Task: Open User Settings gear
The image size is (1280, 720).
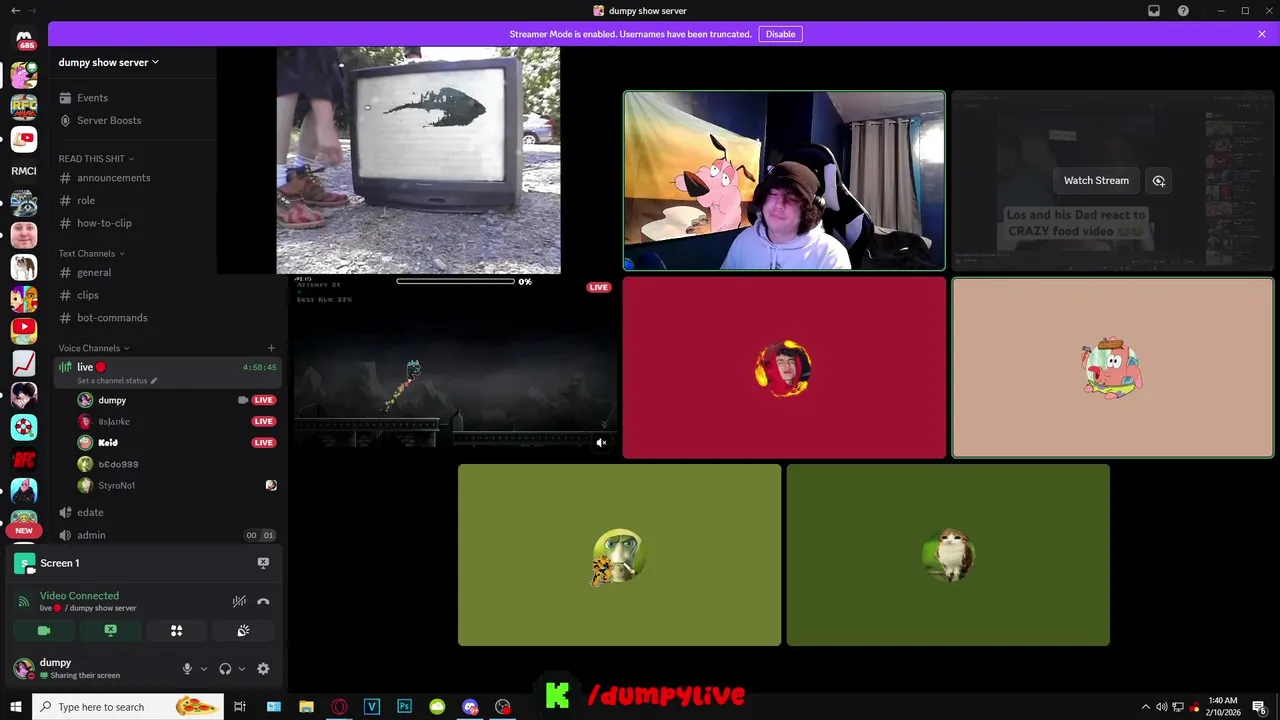Action: coord(263,669)
